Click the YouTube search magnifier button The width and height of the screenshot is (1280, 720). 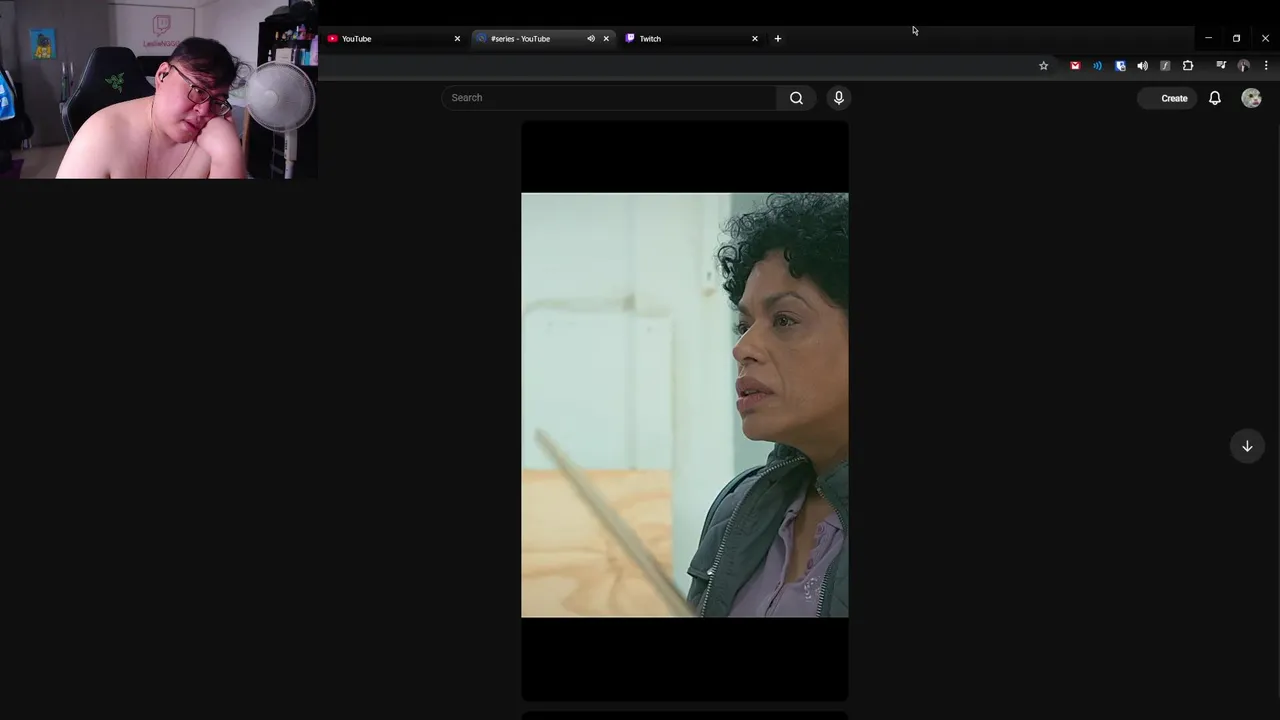click(x=796, y=98)
